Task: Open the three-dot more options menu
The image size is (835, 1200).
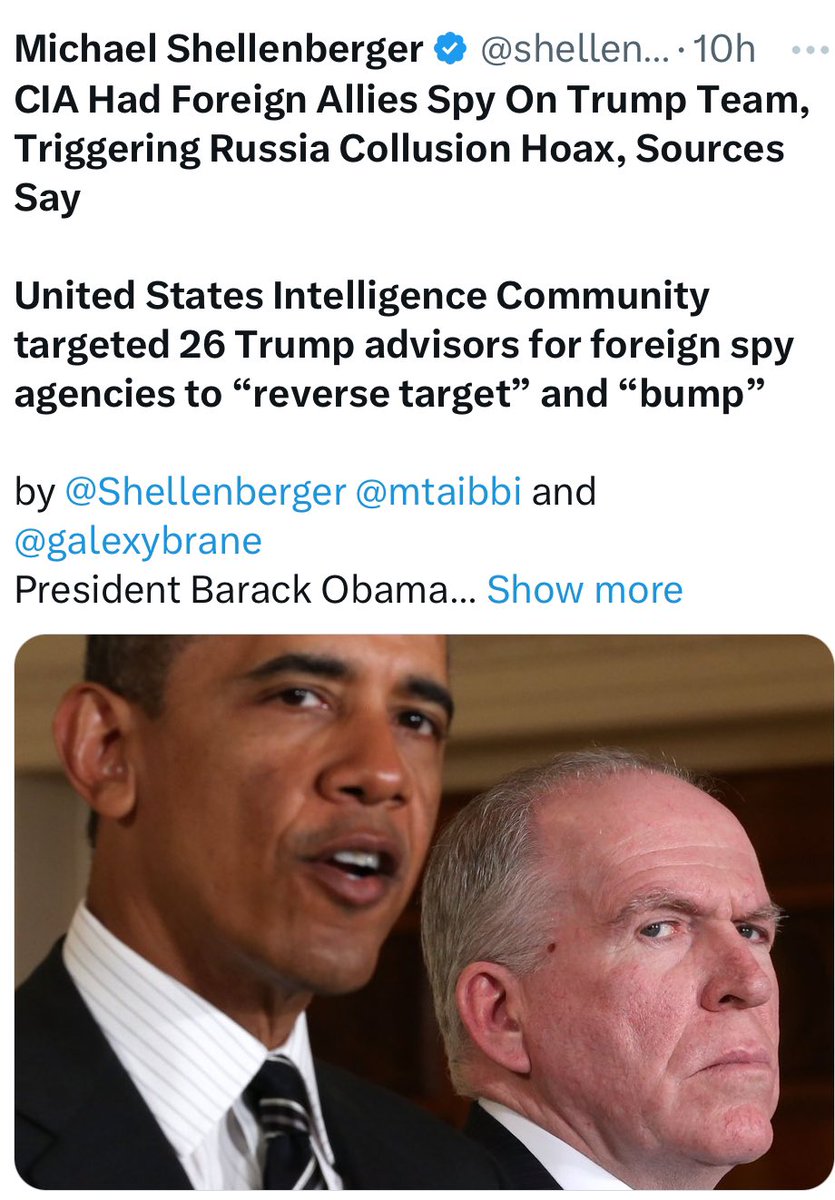Action: coord(809,48)
